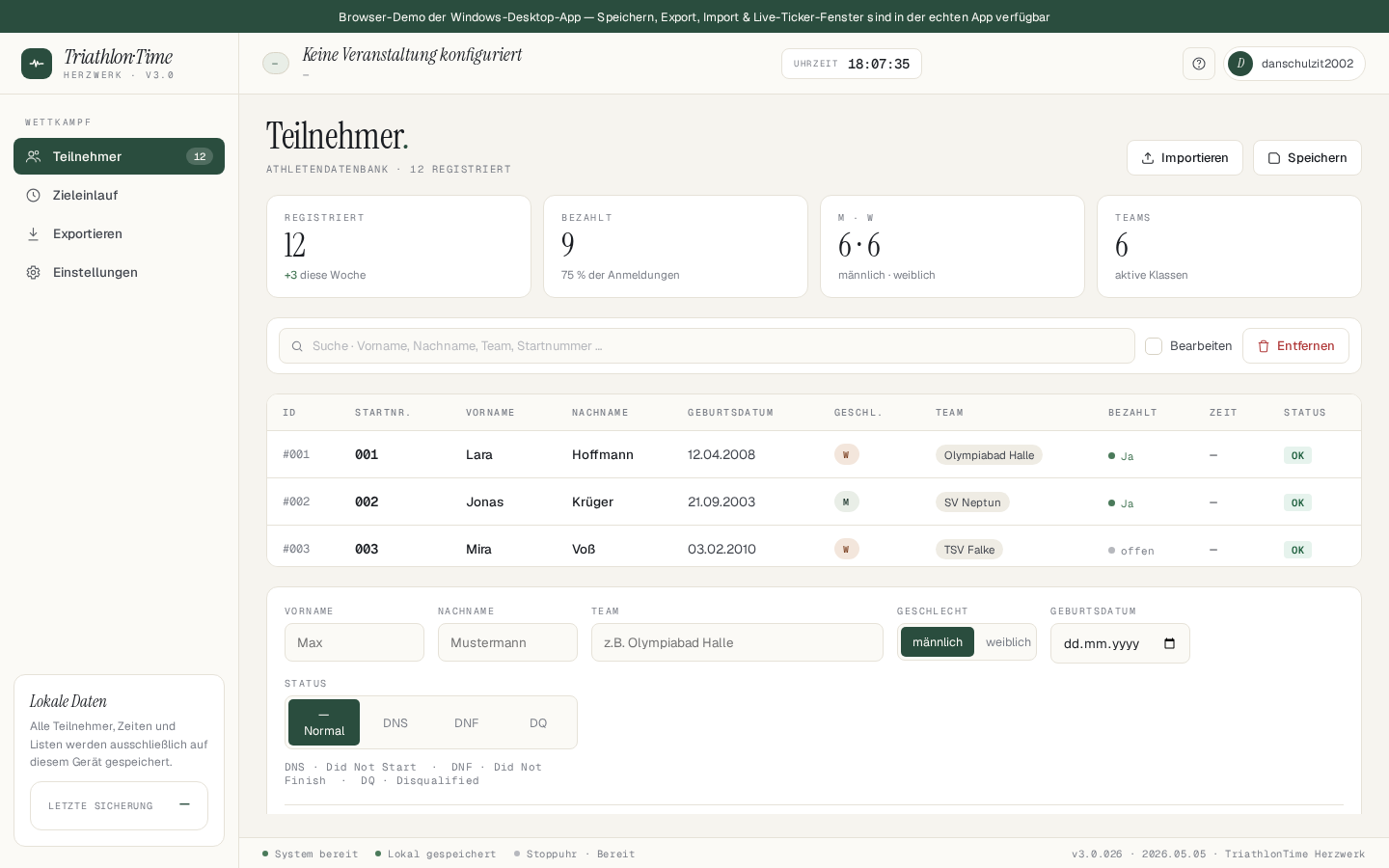Click the M gender badge for Jonas
The width and height of the screenshot is (1389, 868).
pyautogui.click(x=847, y=502)
